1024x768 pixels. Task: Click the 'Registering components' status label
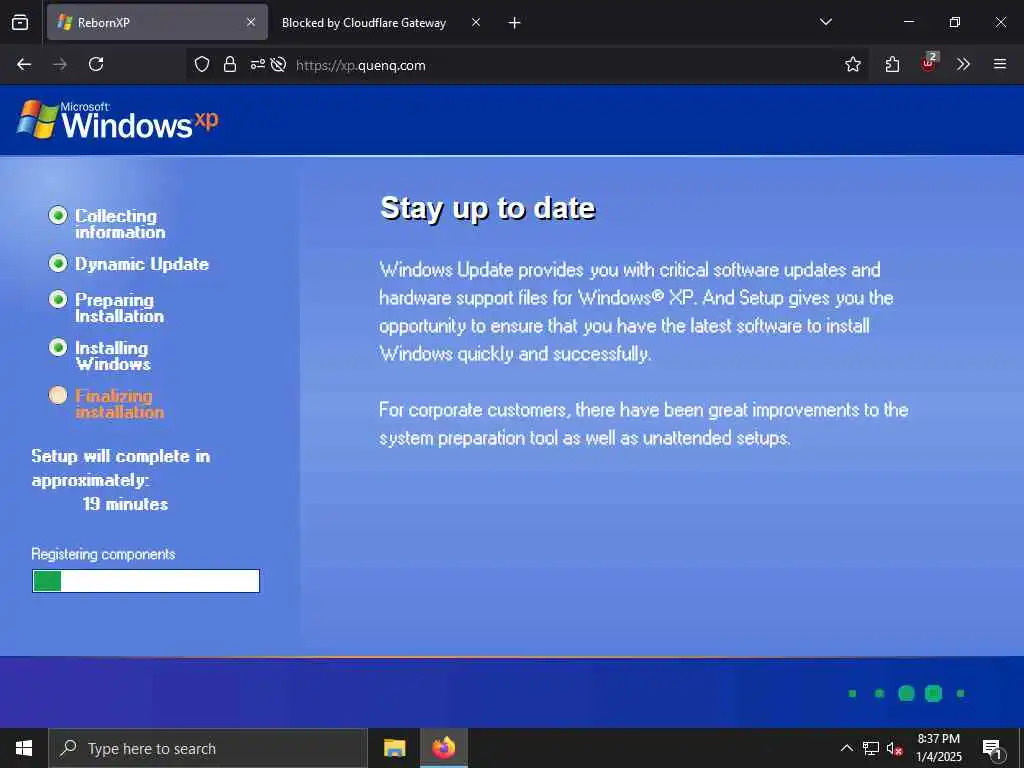[x=103, y=554]
